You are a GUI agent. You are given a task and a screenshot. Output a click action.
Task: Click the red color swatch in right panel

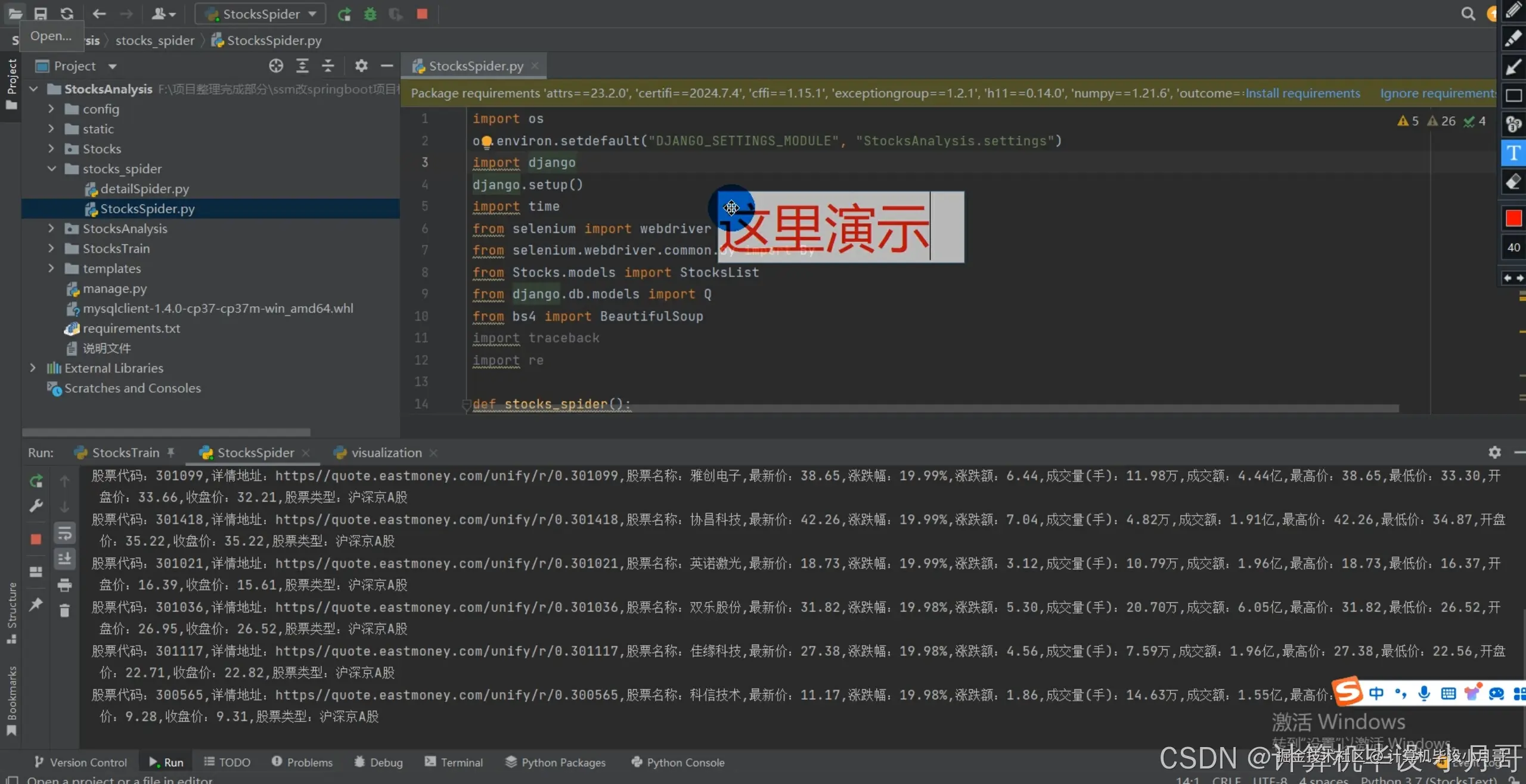click(1513, 218)
